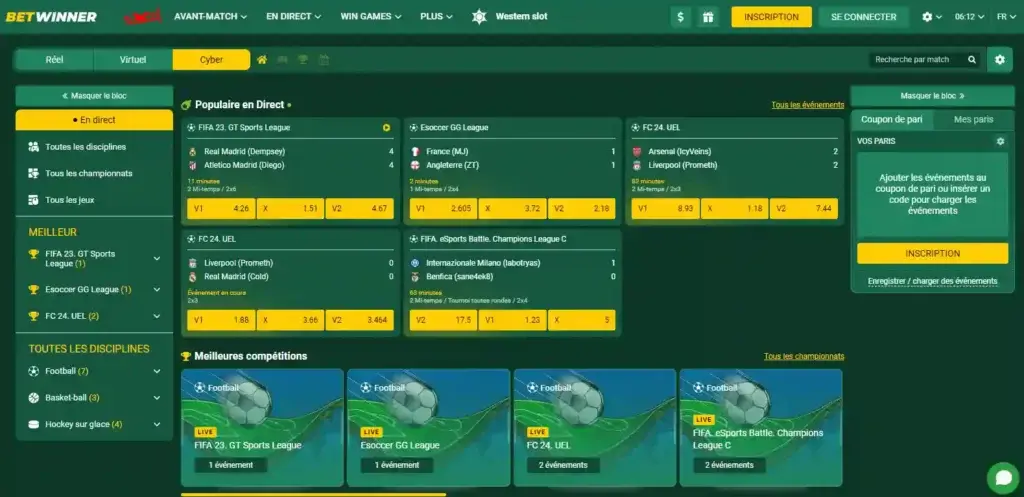This screenshot has width=1024, height=497.
Task: Select the Réel mode toggle
Action: click(54, 60)
